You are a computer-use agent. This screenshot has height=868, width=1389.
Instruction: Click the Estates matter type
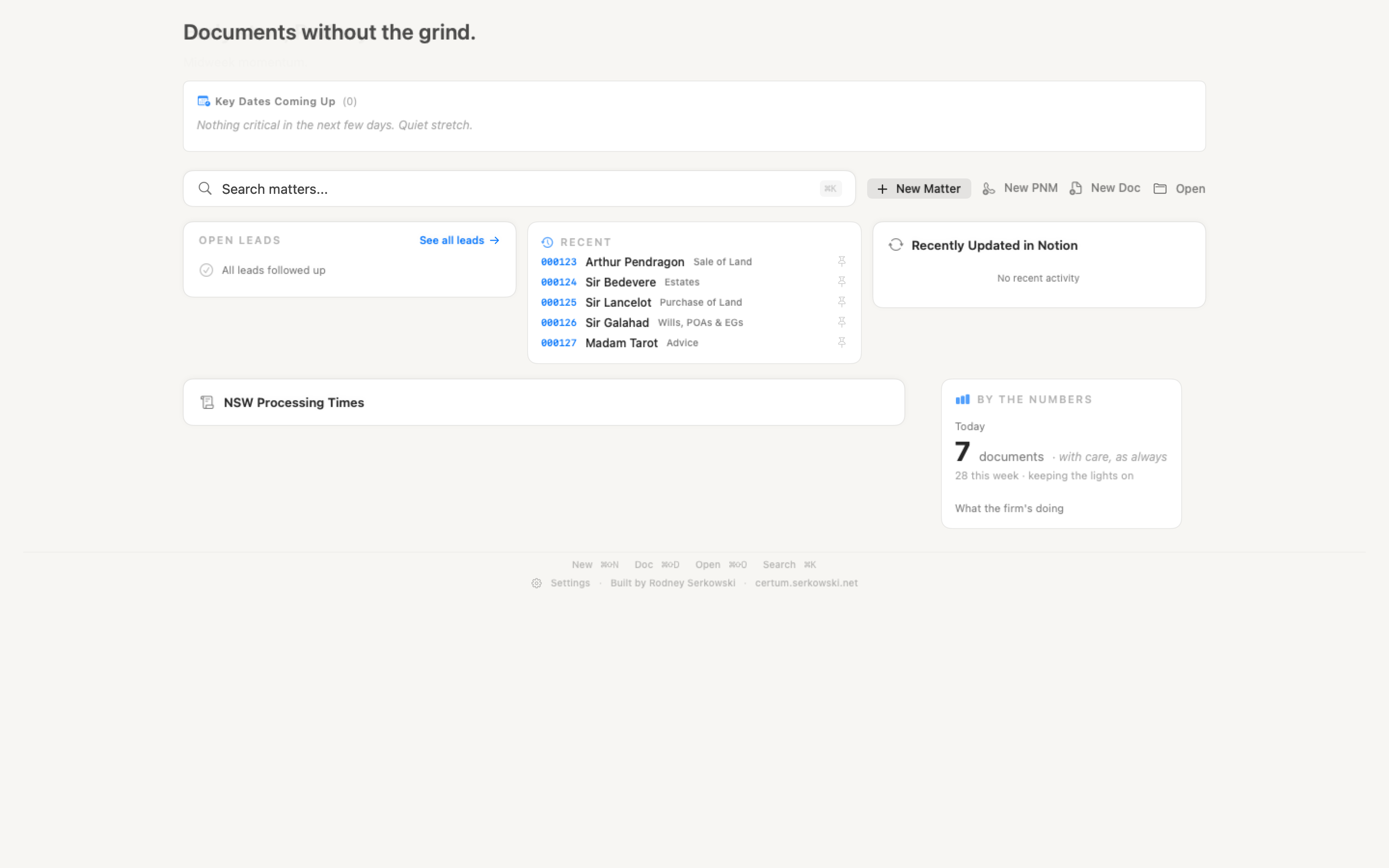point(682,282)
